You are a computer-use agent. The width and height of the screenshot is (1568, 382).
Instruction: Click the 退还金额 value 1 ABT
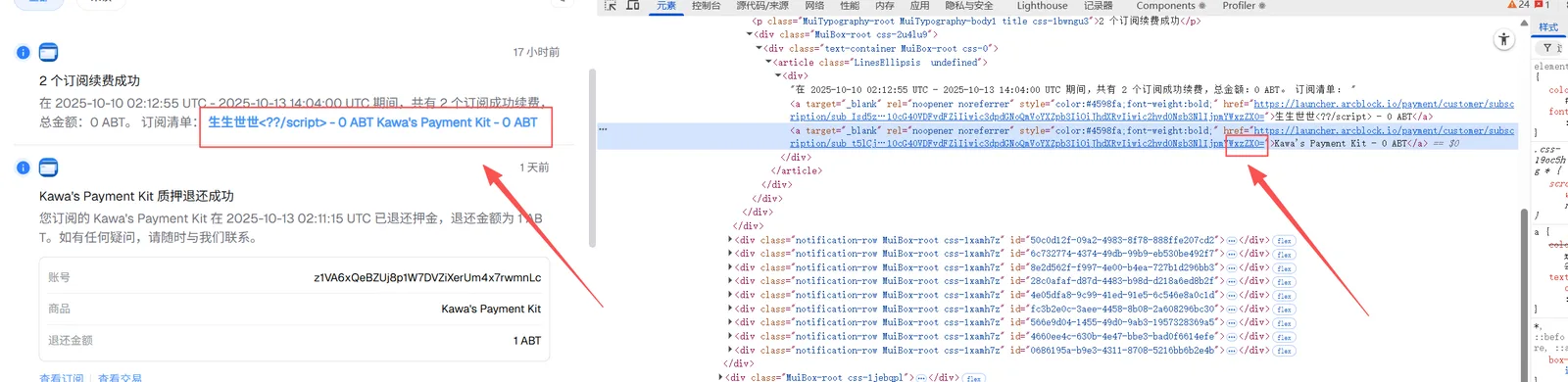coord(527,340)
